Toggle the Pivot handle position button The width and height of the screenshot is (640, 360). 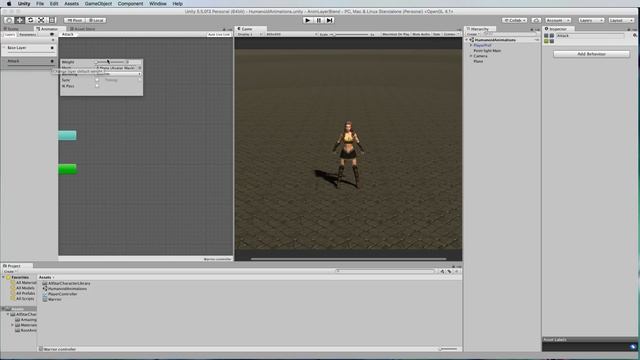[74, 20]
